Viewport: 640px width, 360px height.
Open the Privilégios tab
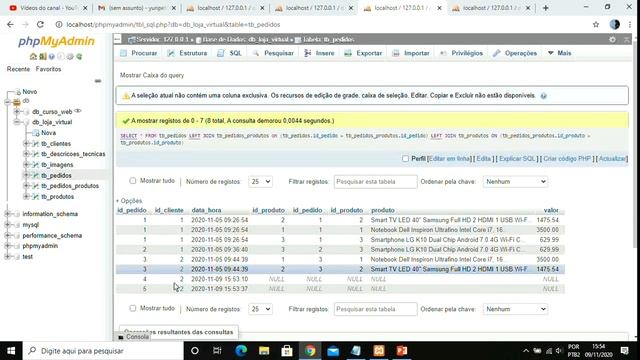pos(461,53)
